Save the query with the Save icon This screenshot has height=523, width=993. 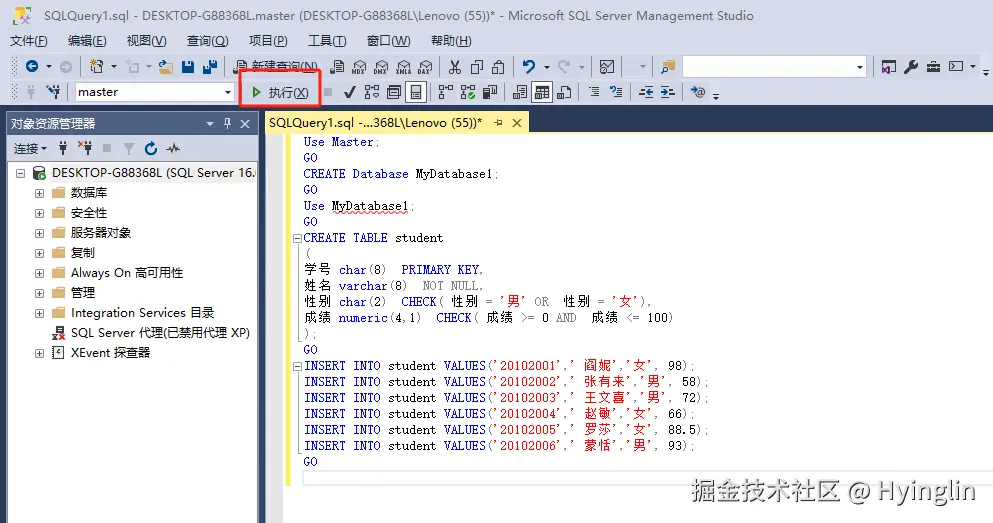click(187, 66)
